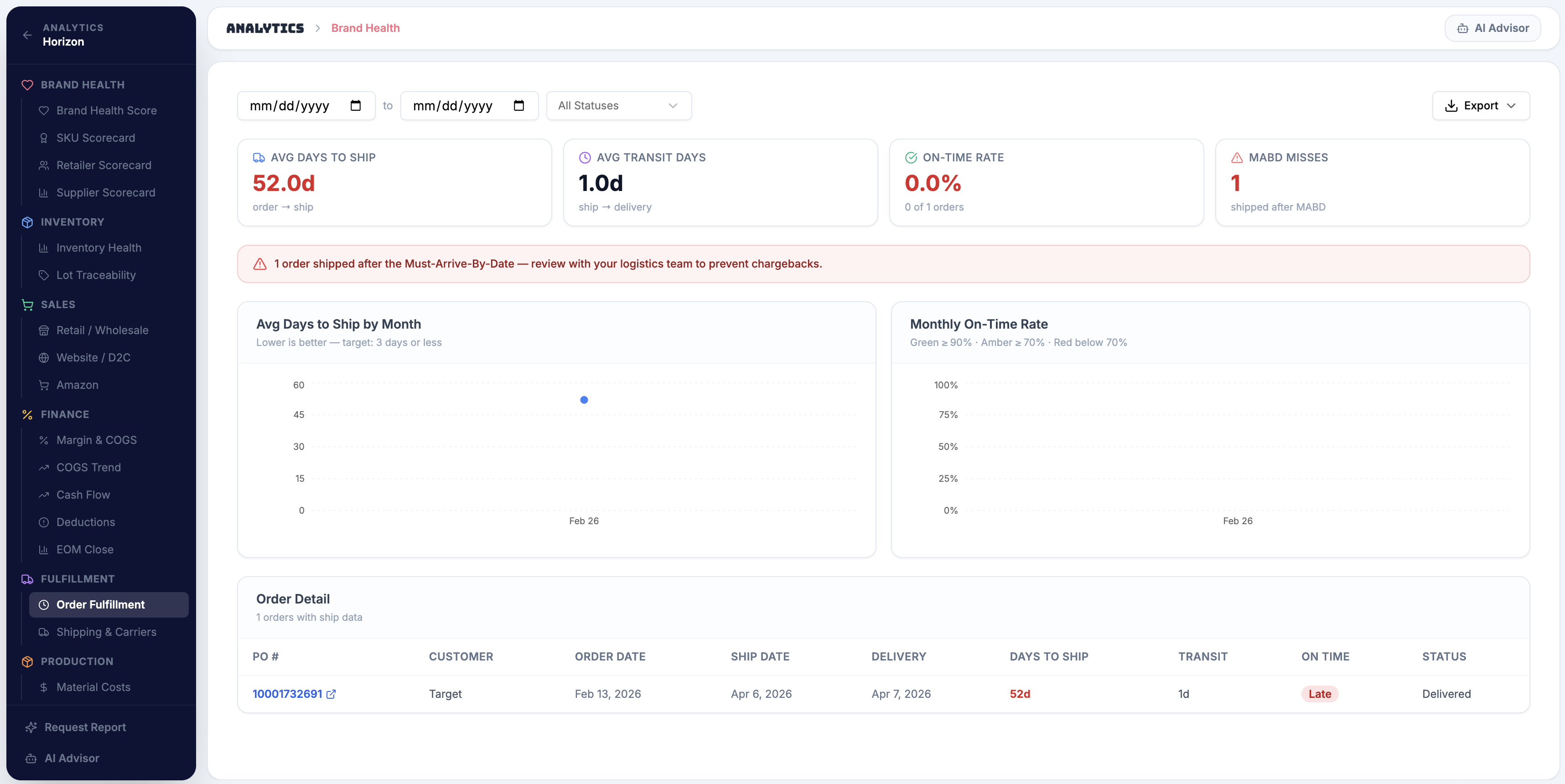Viewport: 1565px width, 784px height.
Task: Click the Production box section icon
Action: click(27, 662)
